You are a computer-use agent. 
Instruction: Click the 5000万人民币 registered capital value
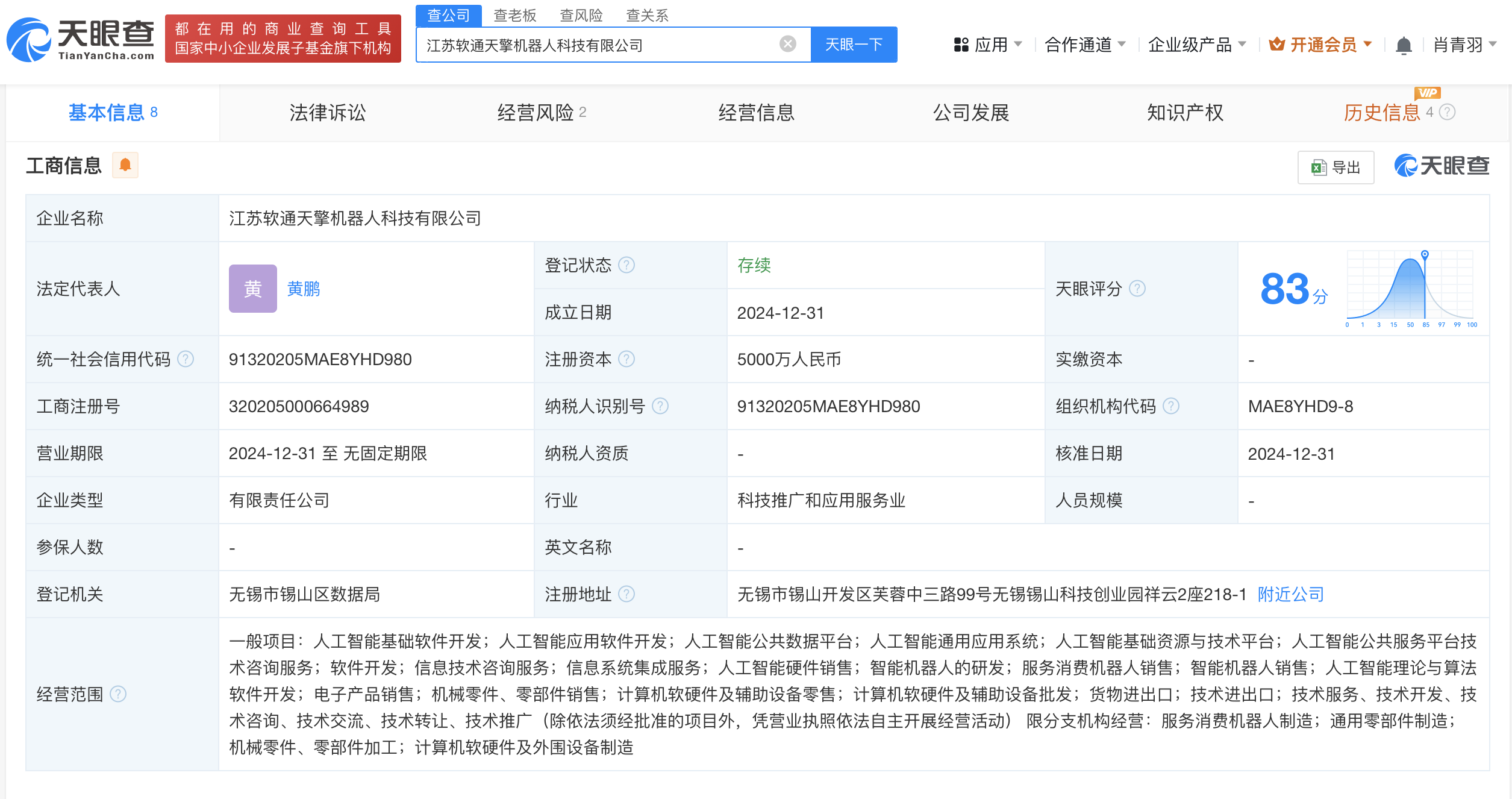(x=789, y=360)
